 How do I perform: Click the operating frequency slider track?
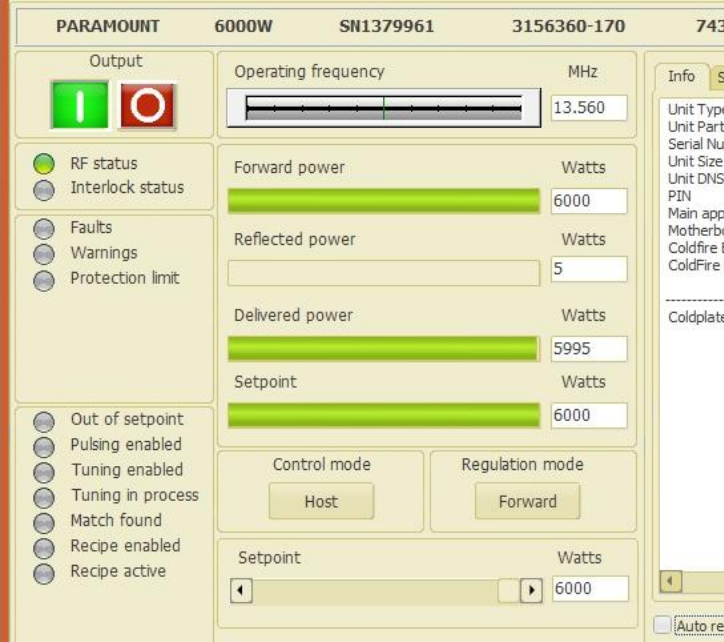(384, 108)
